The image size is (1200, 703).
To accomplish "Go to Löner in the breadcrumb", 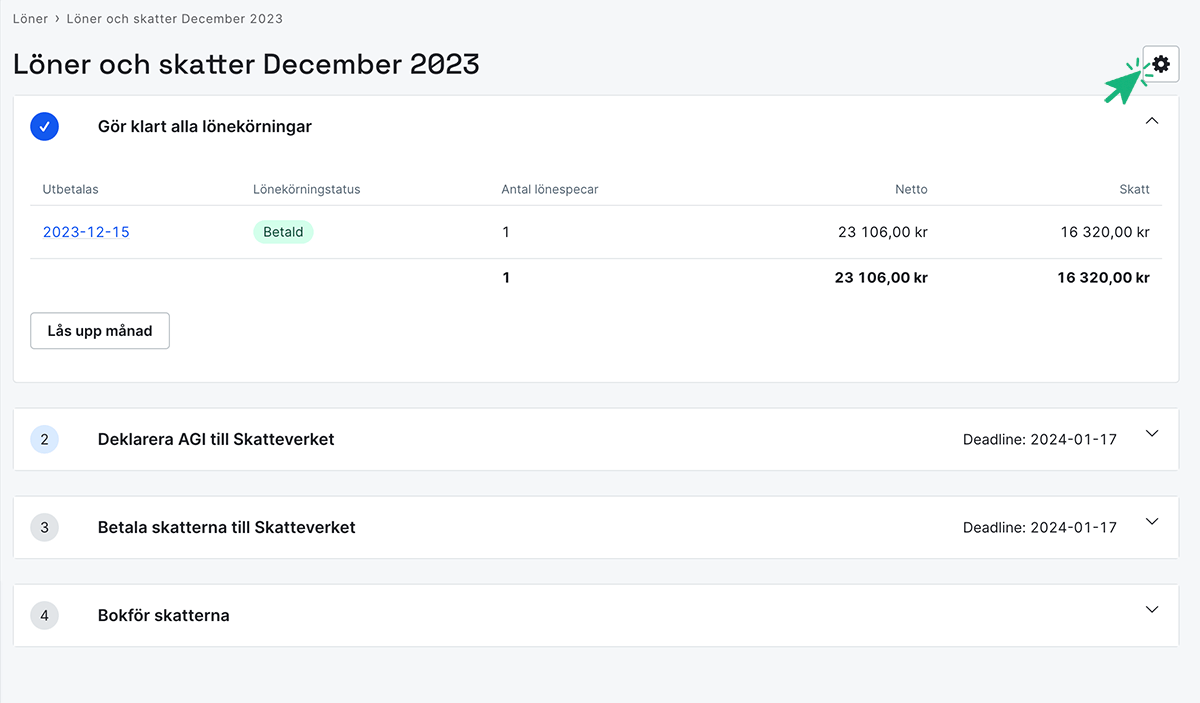I will point(30,19).
